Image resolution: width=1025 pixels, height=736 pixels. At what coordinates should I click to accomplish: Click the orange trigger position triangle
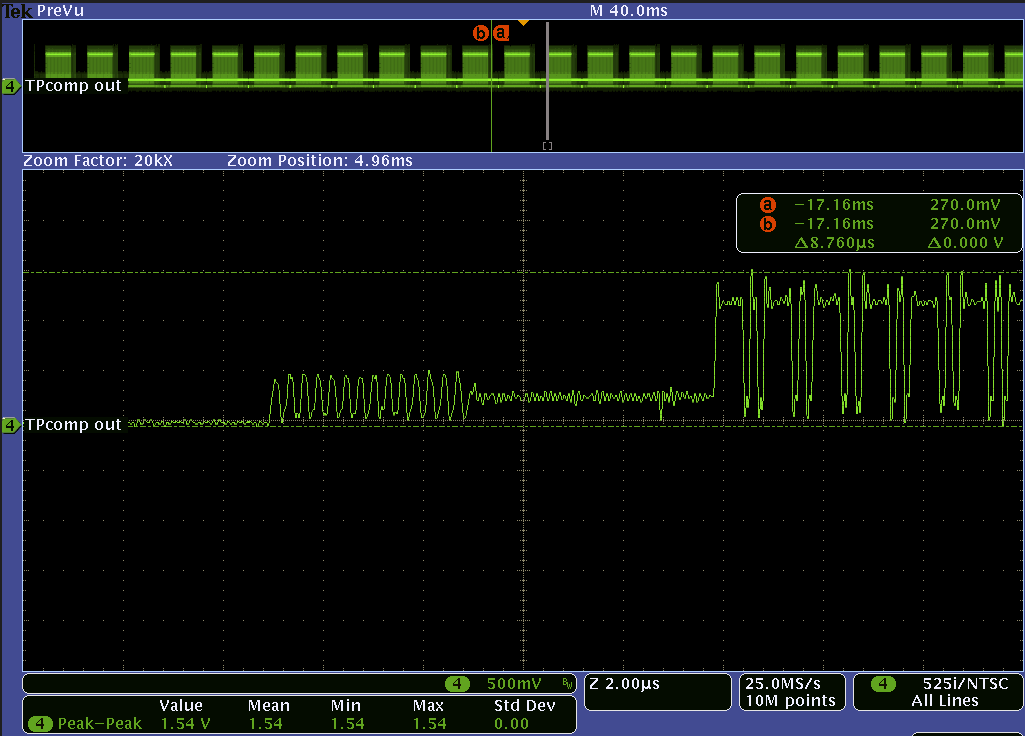(x=523, y=23)
